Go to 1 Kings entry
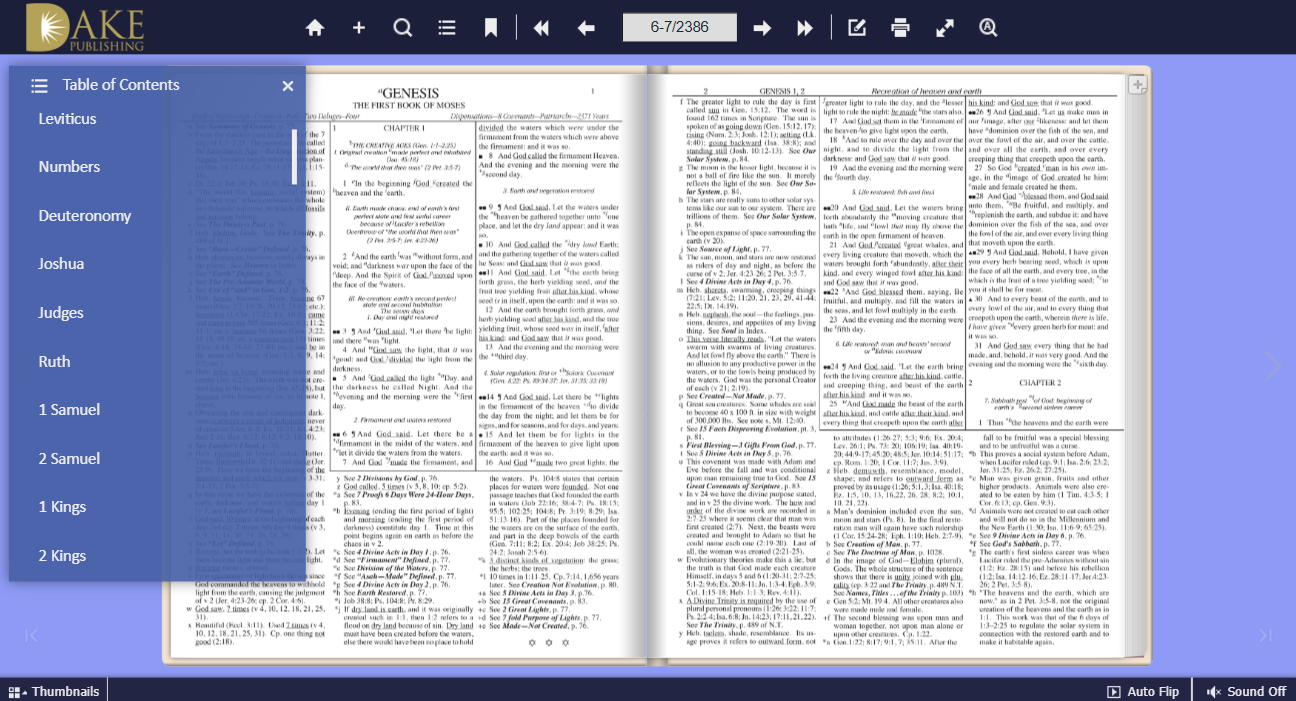 pyautogui.click(x=63, y=507)
